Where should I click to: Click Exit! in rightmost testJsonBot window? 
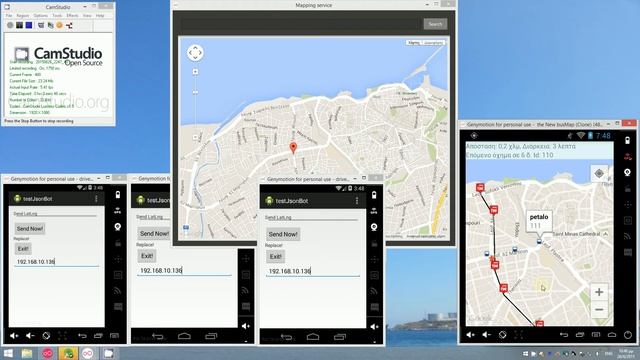276,257
